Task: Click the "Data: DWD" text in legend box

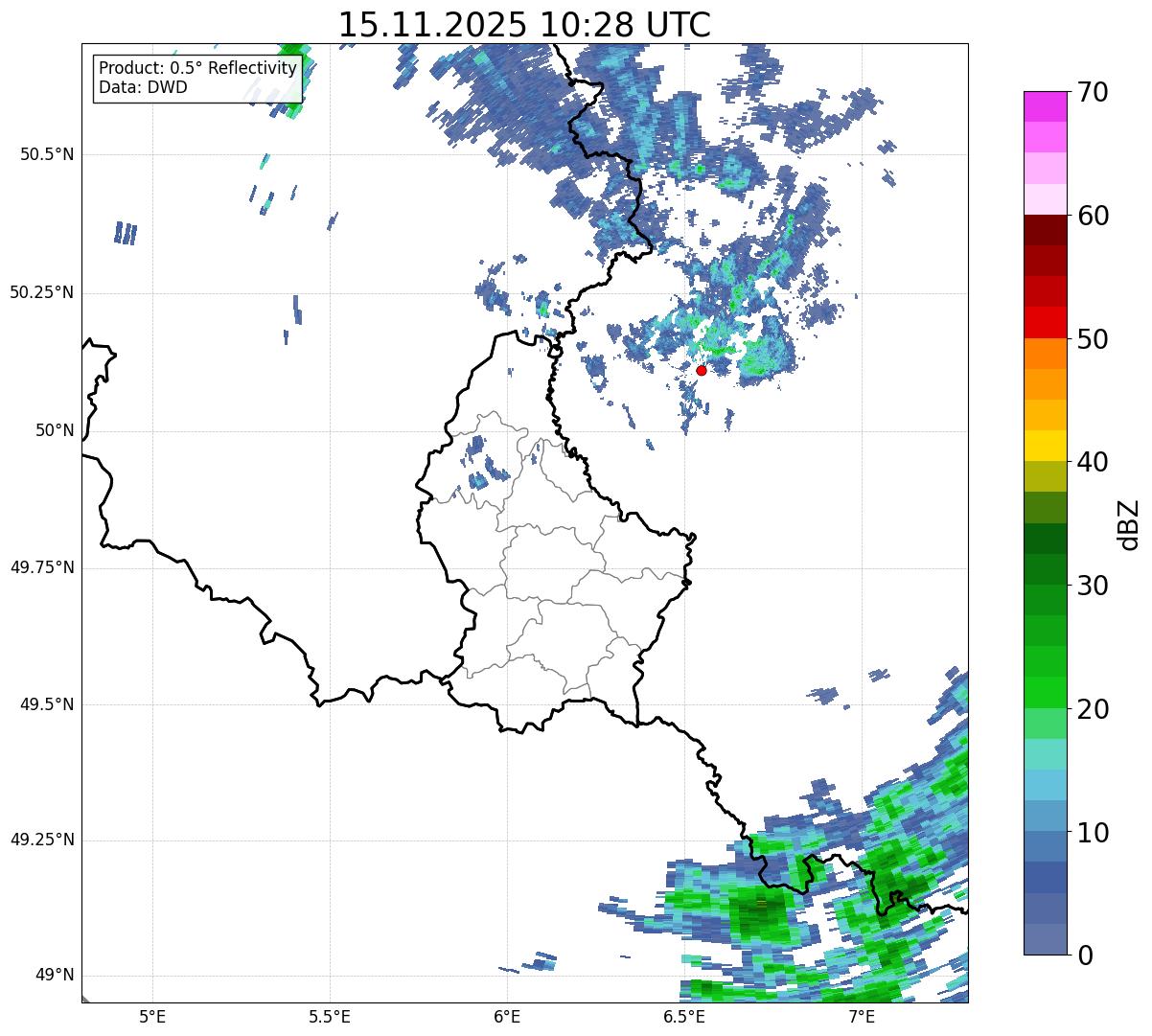Action: (x=143, y=87)
